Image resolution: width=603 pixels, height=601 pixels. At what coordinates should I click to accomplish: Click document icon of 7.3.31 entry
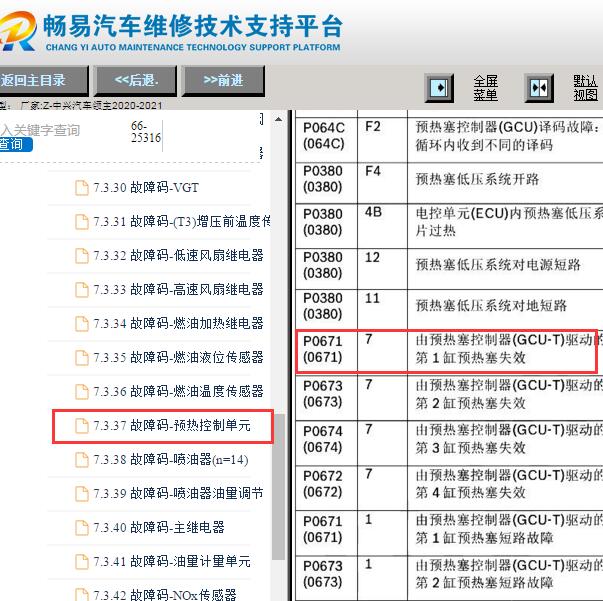82,222
